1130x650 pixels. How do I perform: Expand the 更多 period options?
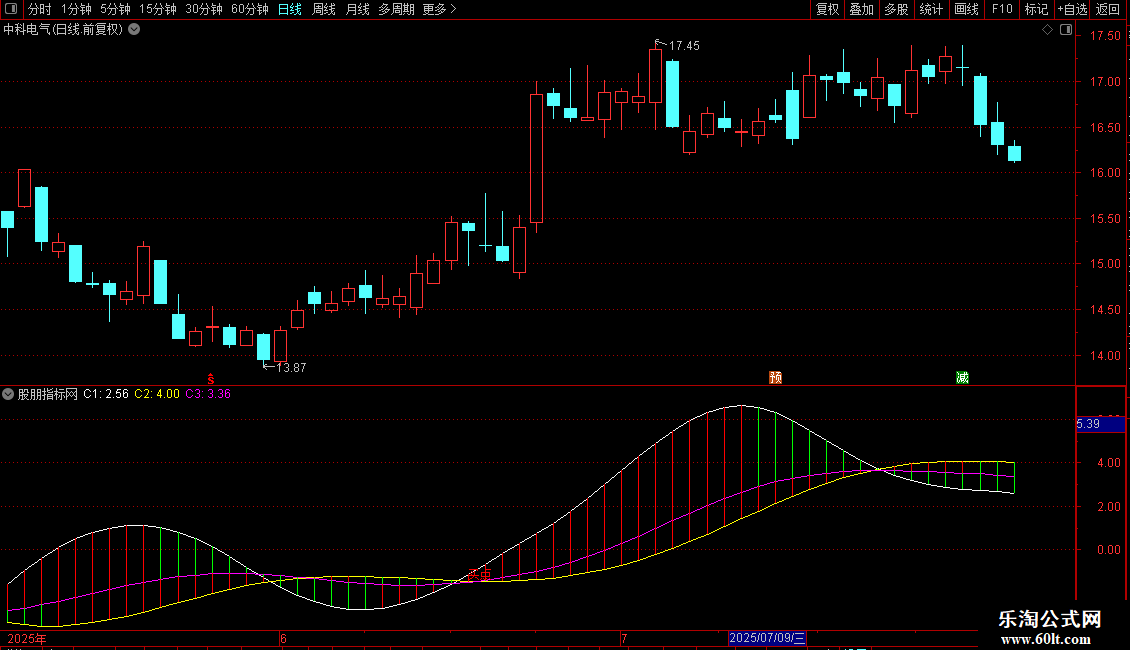440,9
